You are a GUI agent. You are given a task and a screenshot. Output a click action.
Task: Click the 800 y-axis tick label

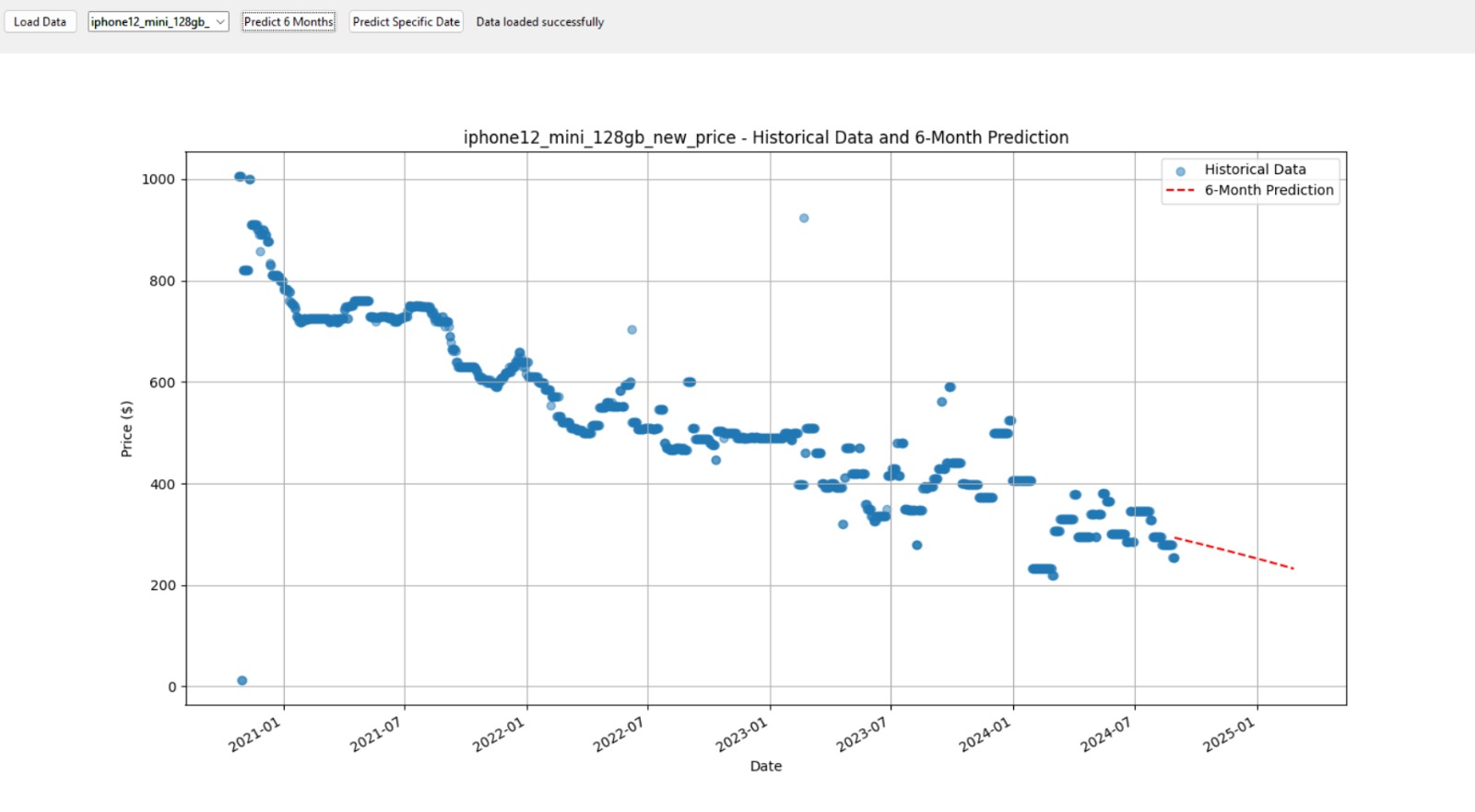coord(162,281)
